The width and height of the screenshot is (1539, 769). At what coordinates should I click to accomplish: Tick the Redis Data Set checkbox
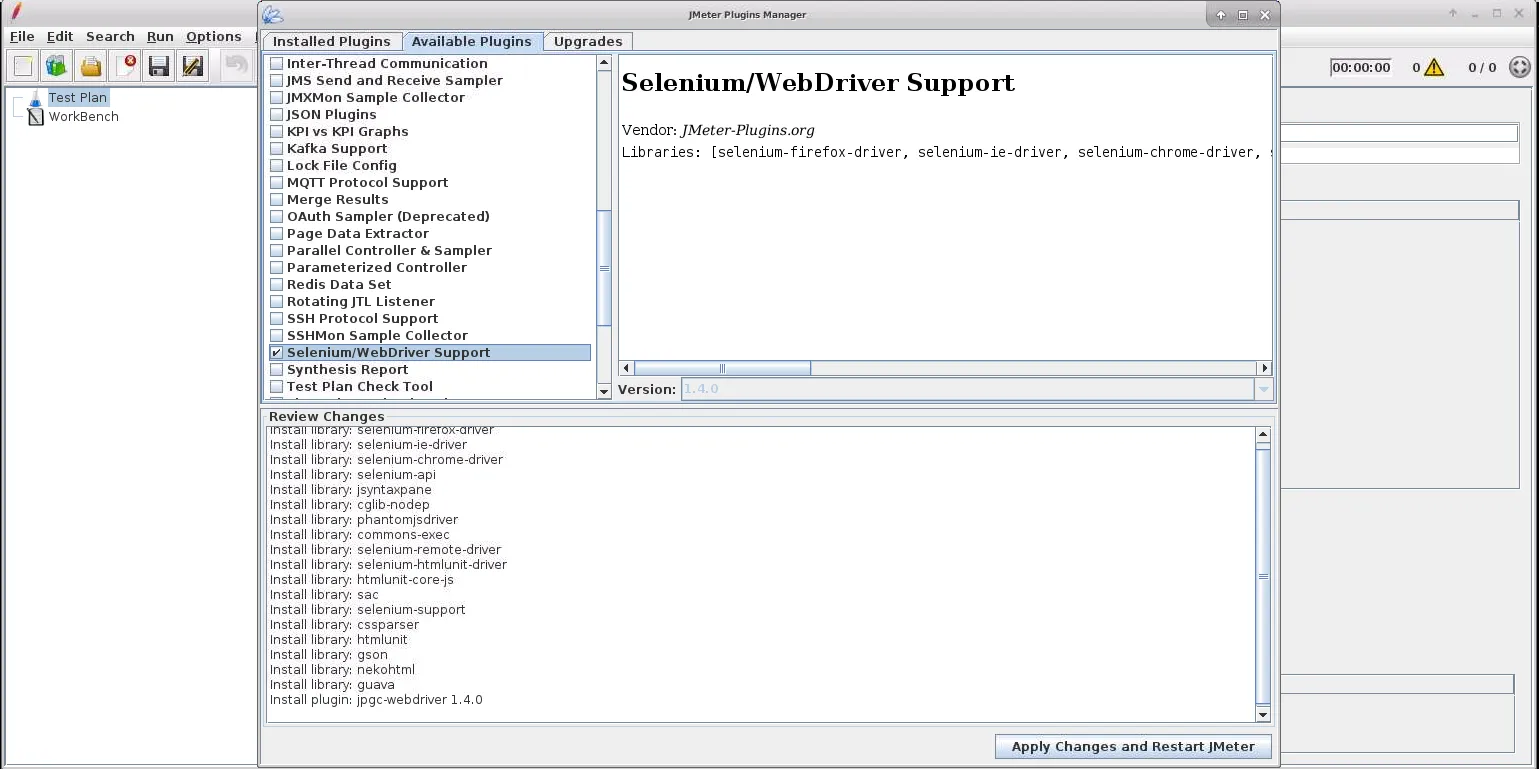coord(277,285)
